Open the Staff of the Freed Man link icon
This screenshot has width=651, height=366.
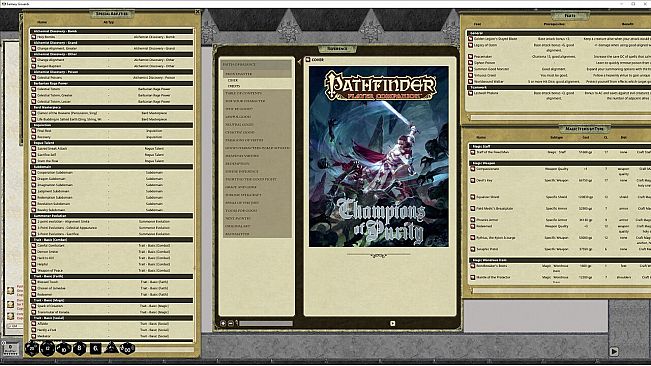point(472,152)
